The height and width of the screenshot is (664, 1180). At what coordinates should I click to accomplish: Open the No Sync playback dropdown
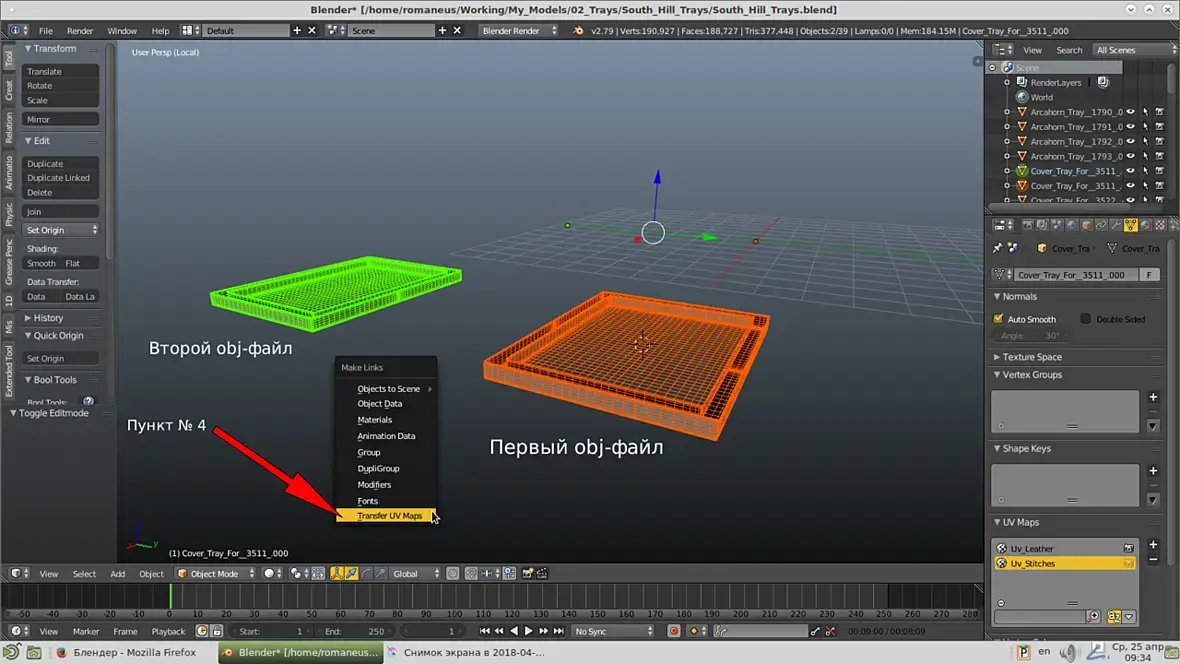(x=613, y=631)
